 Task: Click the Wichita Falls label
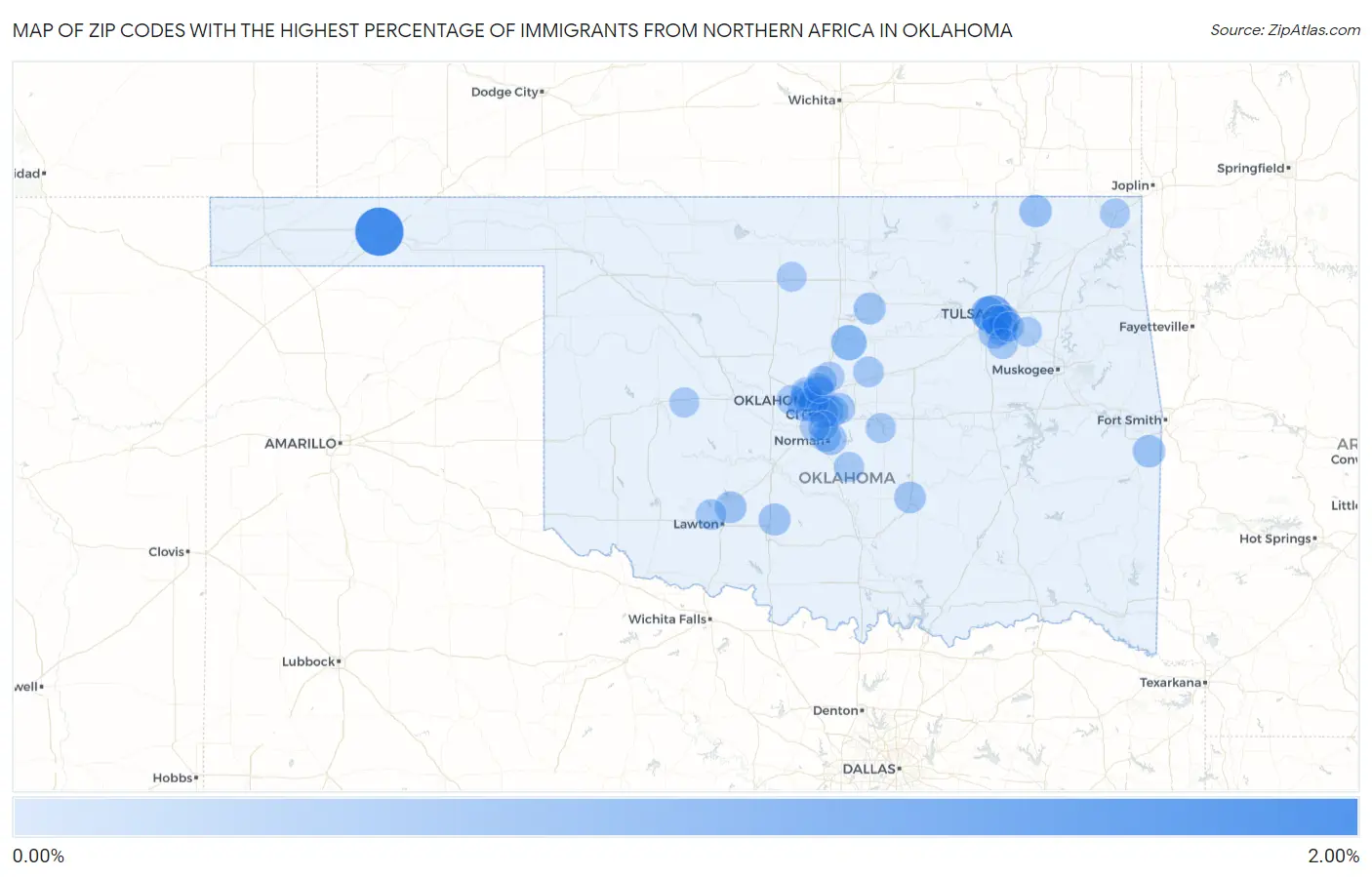[666, 618]
